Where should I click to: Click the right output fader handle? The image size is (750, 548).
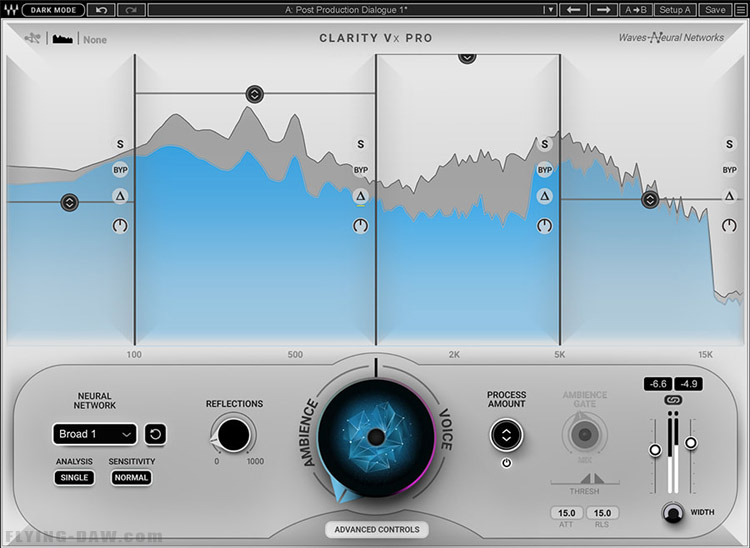(691, 443)
